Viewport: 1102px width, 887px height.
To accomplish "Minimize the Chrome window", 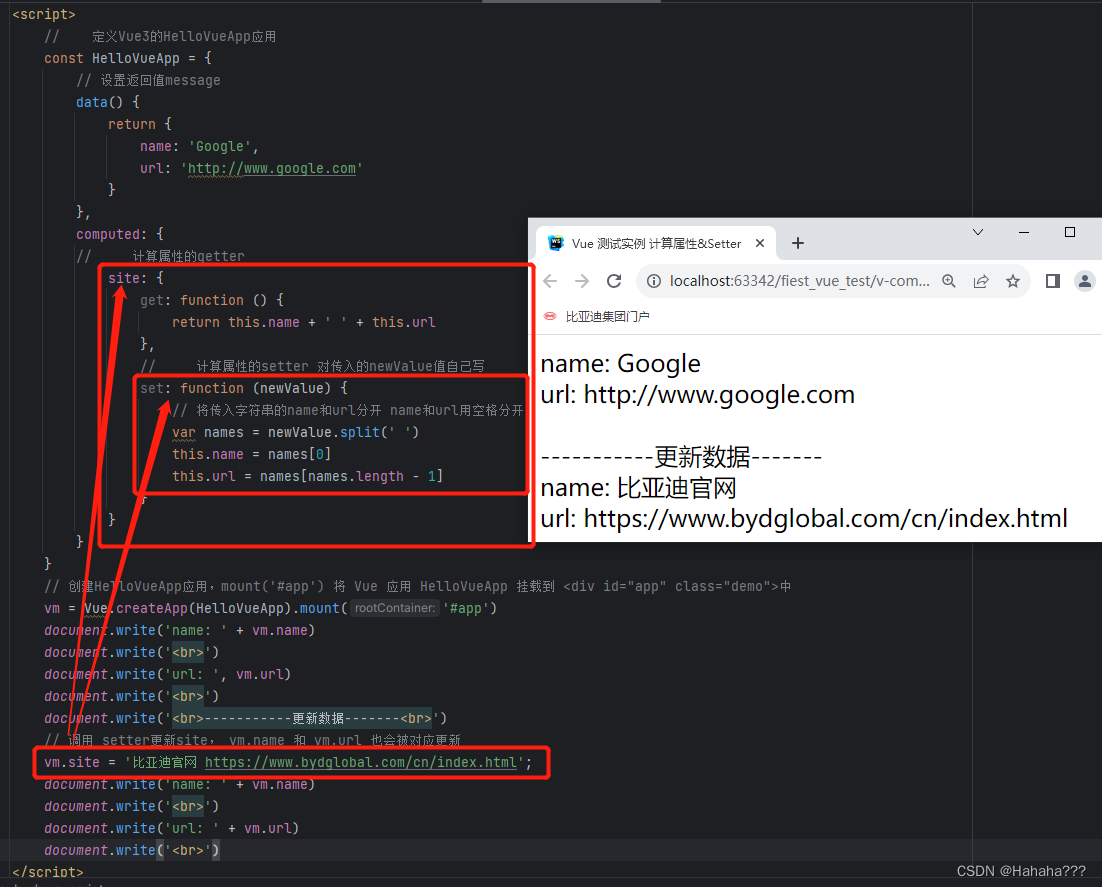I will pyautogui.click(x=1024, y=232).
